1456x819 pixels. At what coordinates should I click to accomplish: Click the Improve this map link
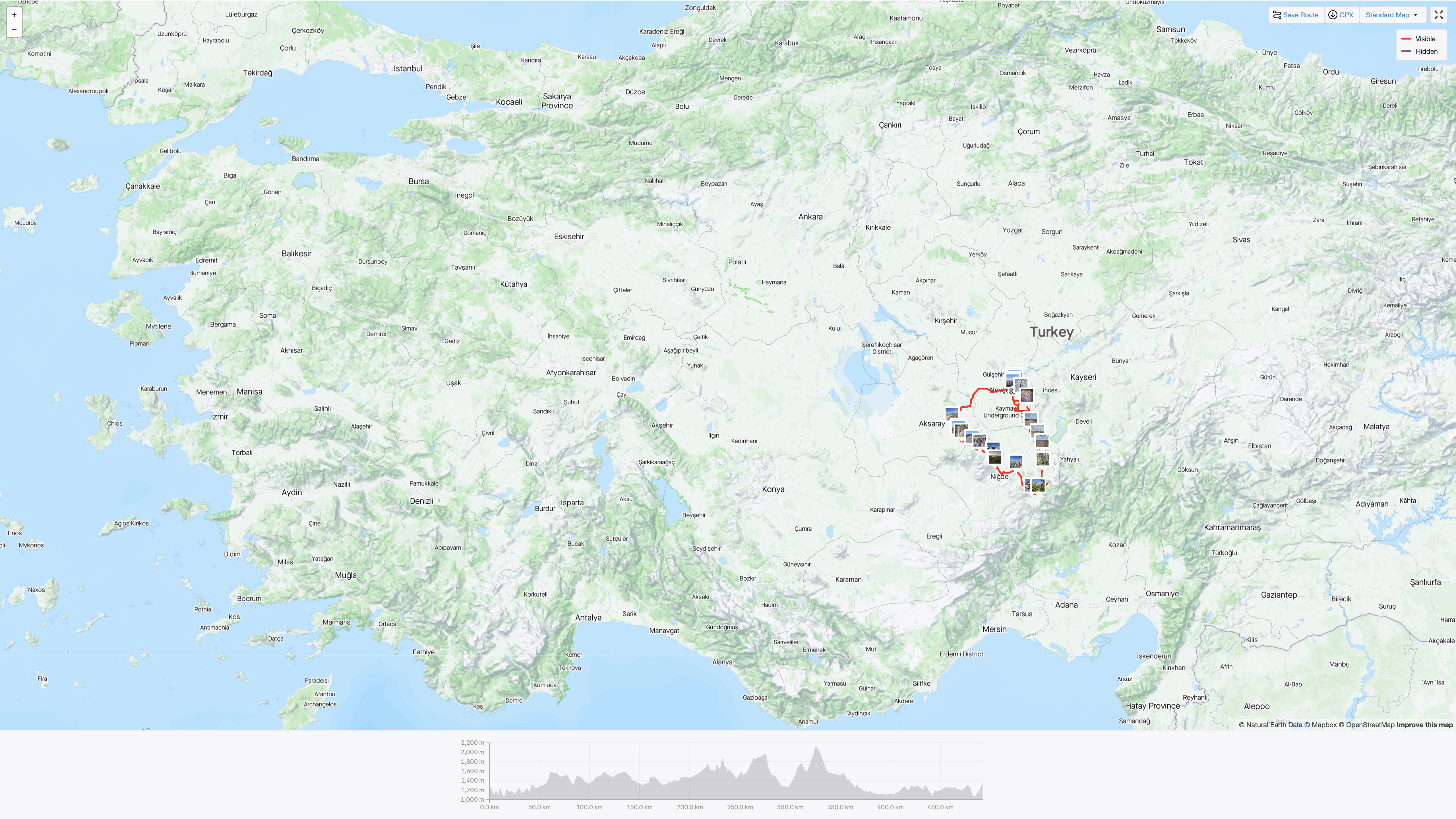click(1424, 725)
